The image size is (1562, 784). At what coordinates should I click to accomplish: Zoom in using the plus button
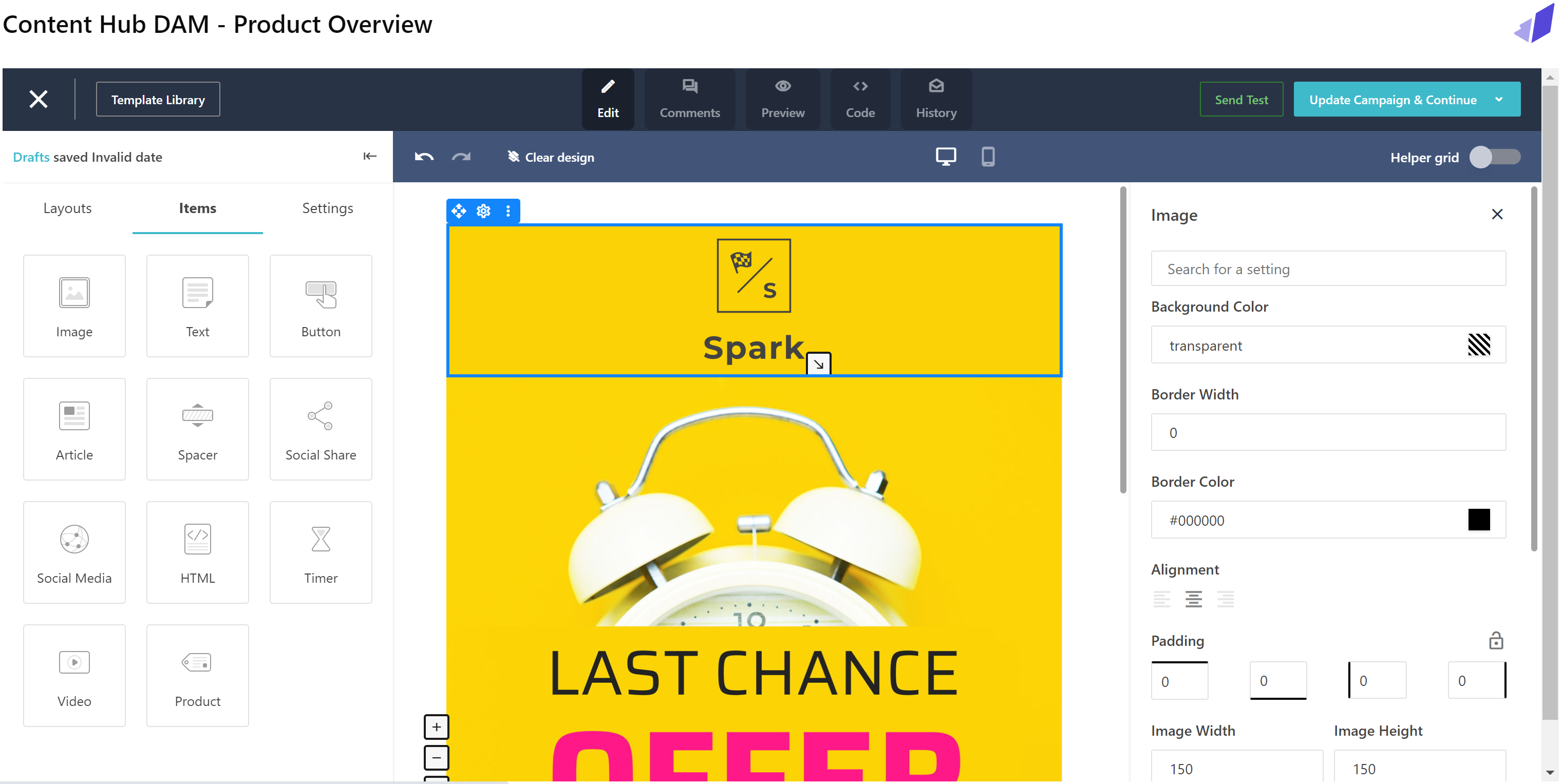436,727
